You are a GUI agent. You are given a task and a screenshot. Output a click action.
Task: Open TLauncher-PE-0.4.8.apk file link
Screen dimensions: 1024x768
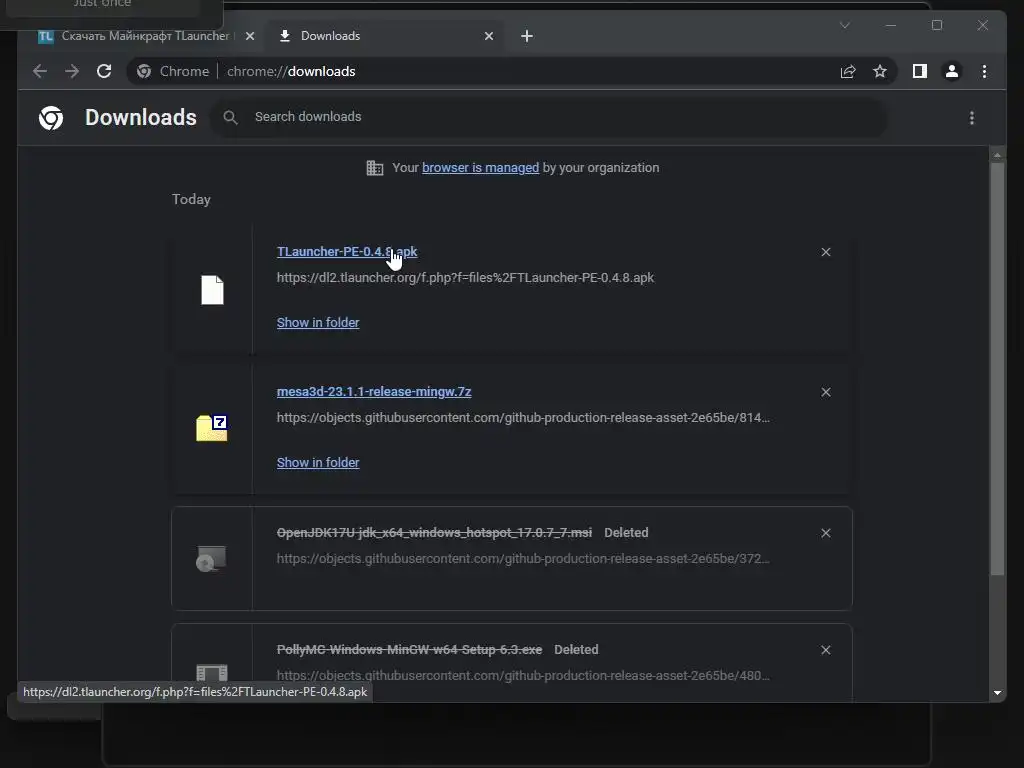pos(347,251)
